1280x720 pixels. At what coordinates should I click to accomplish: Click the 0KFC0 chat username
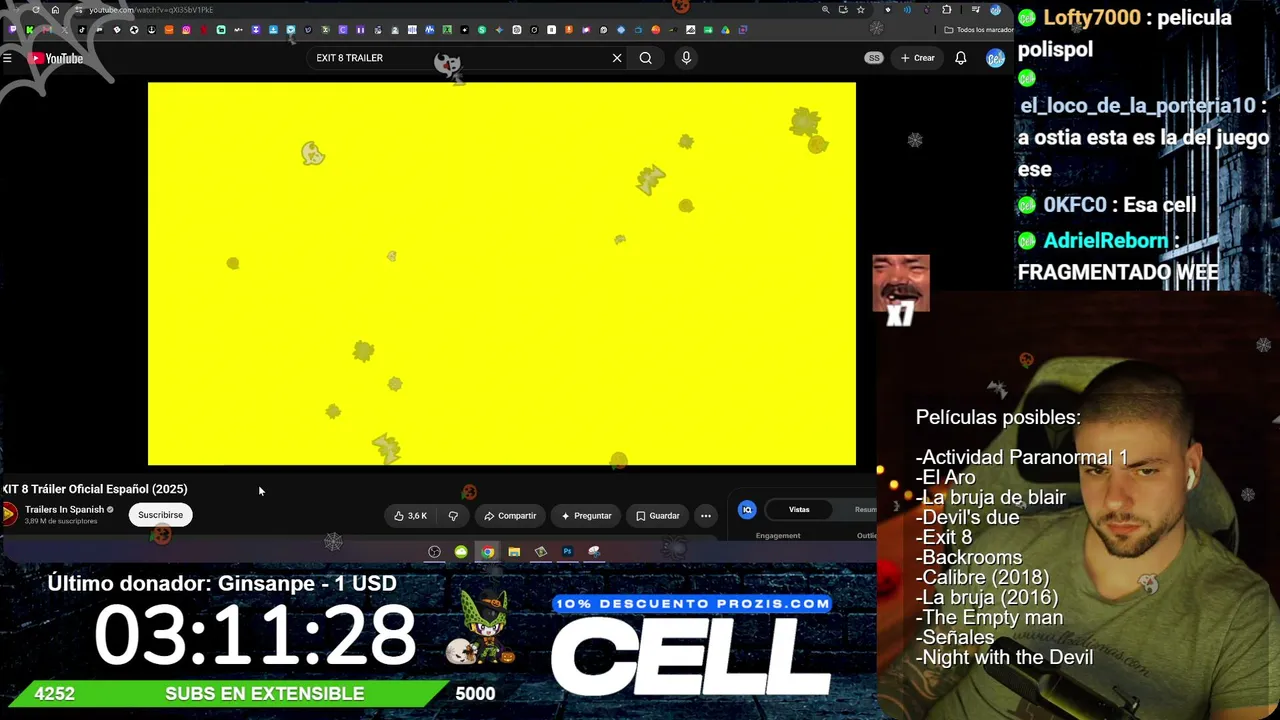[x=1075, y=205]
